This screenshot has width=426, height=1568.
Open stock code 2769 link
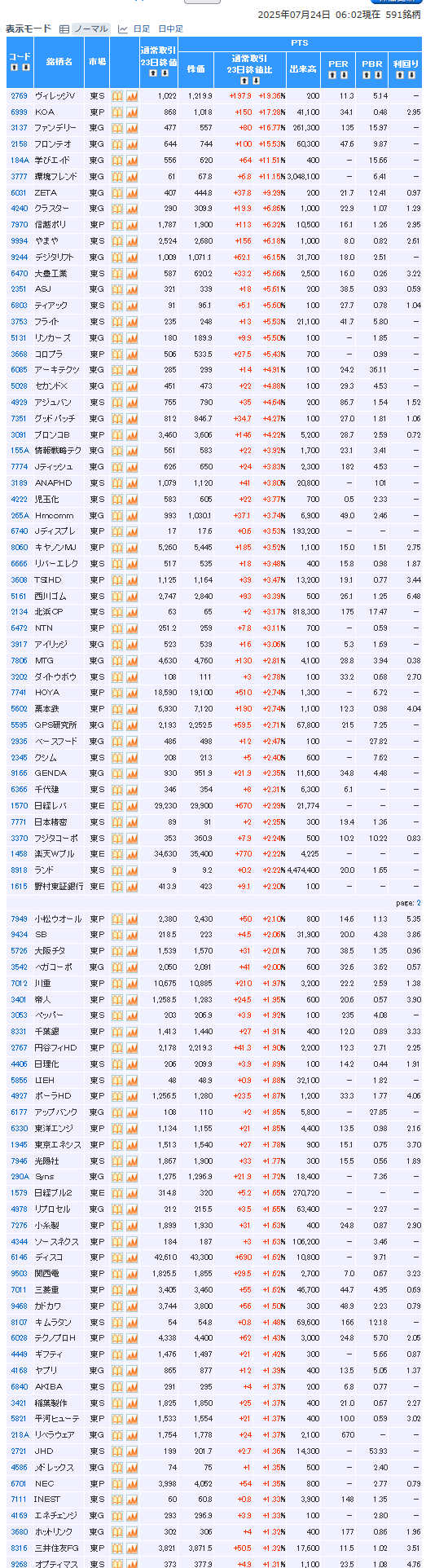pos(19,96)
